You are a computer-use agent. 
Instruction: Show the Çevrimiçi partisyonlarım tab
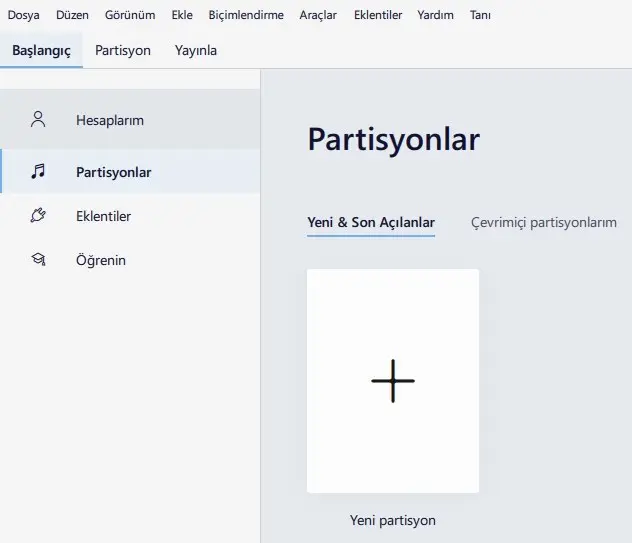(x=544, y=222)
